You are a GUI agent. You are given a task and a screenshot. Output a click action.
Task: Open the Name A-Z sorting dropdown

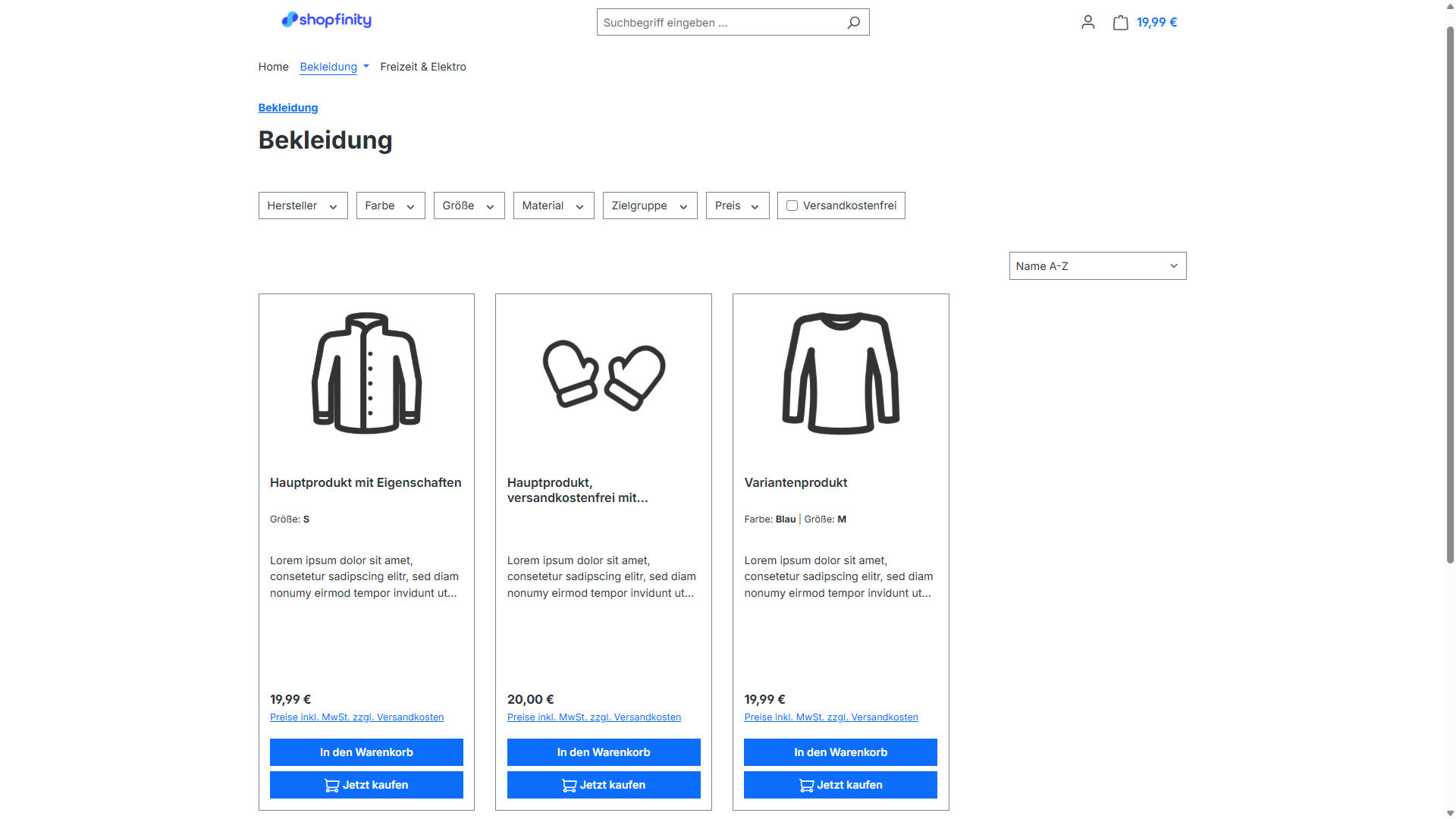tap(1097, 266)
